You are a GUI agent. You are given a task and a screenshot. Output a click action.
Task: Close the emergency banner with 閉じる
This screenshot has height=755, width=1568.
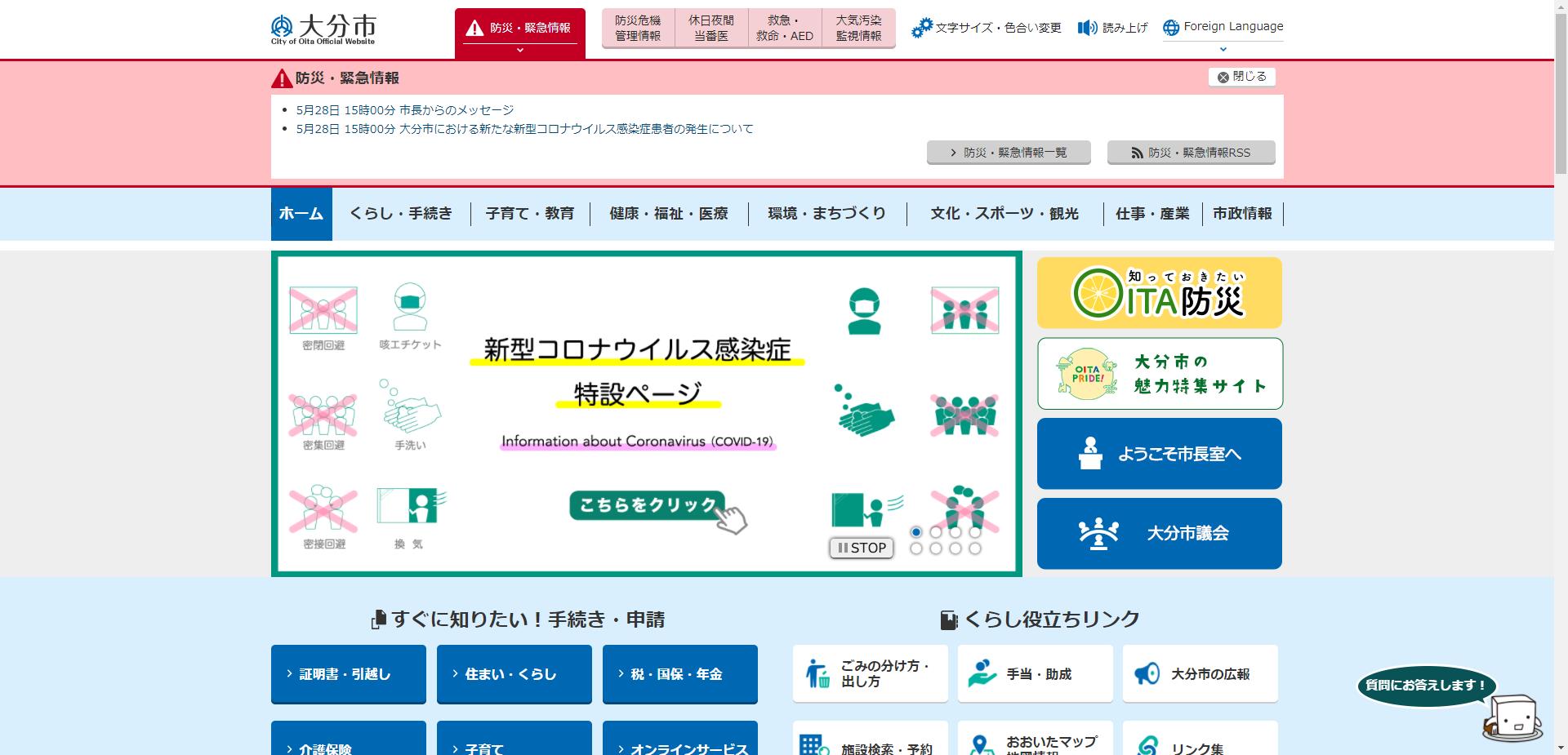[1241, 76]
